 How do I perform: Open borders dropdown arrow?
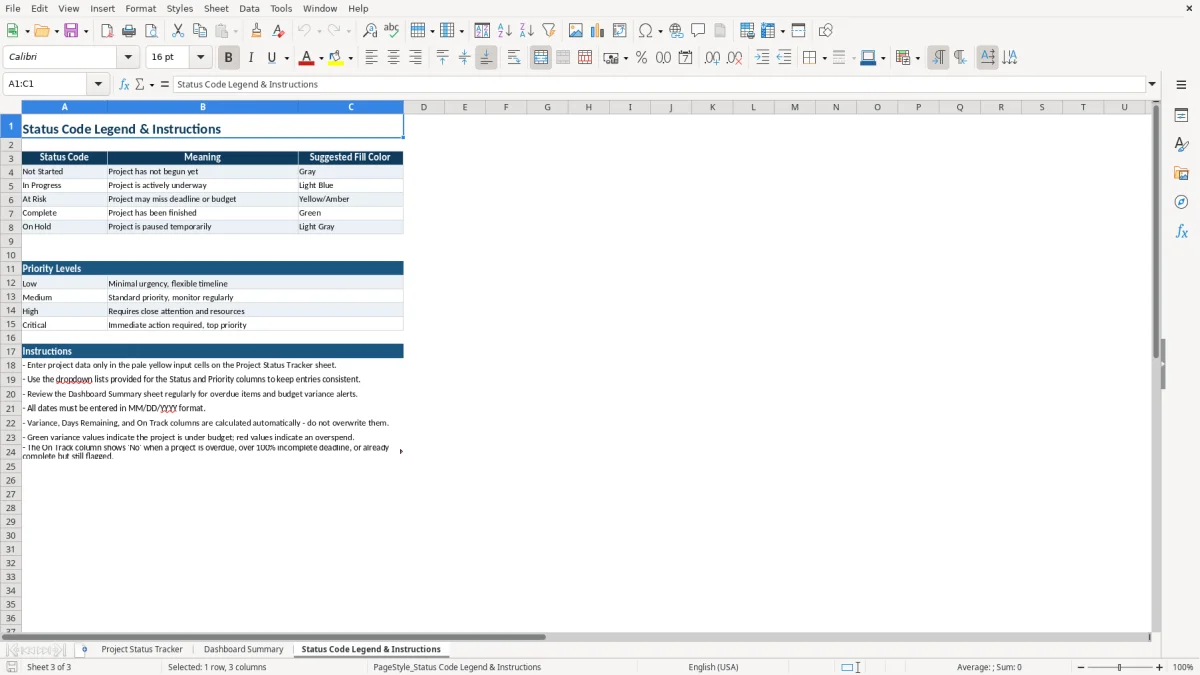click(824, 58)
